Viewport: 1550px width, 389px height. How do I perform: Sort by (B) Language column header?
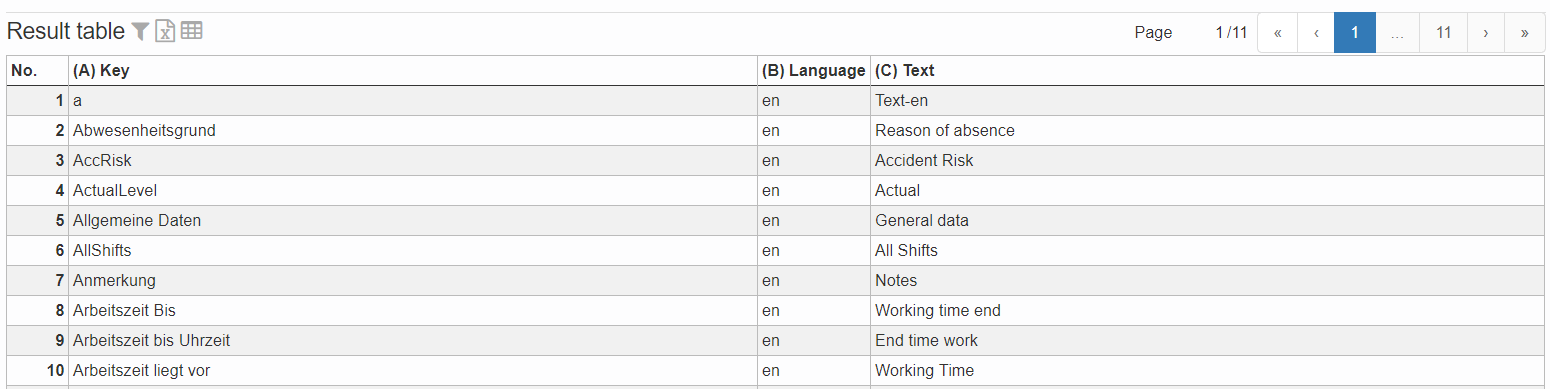814,71
